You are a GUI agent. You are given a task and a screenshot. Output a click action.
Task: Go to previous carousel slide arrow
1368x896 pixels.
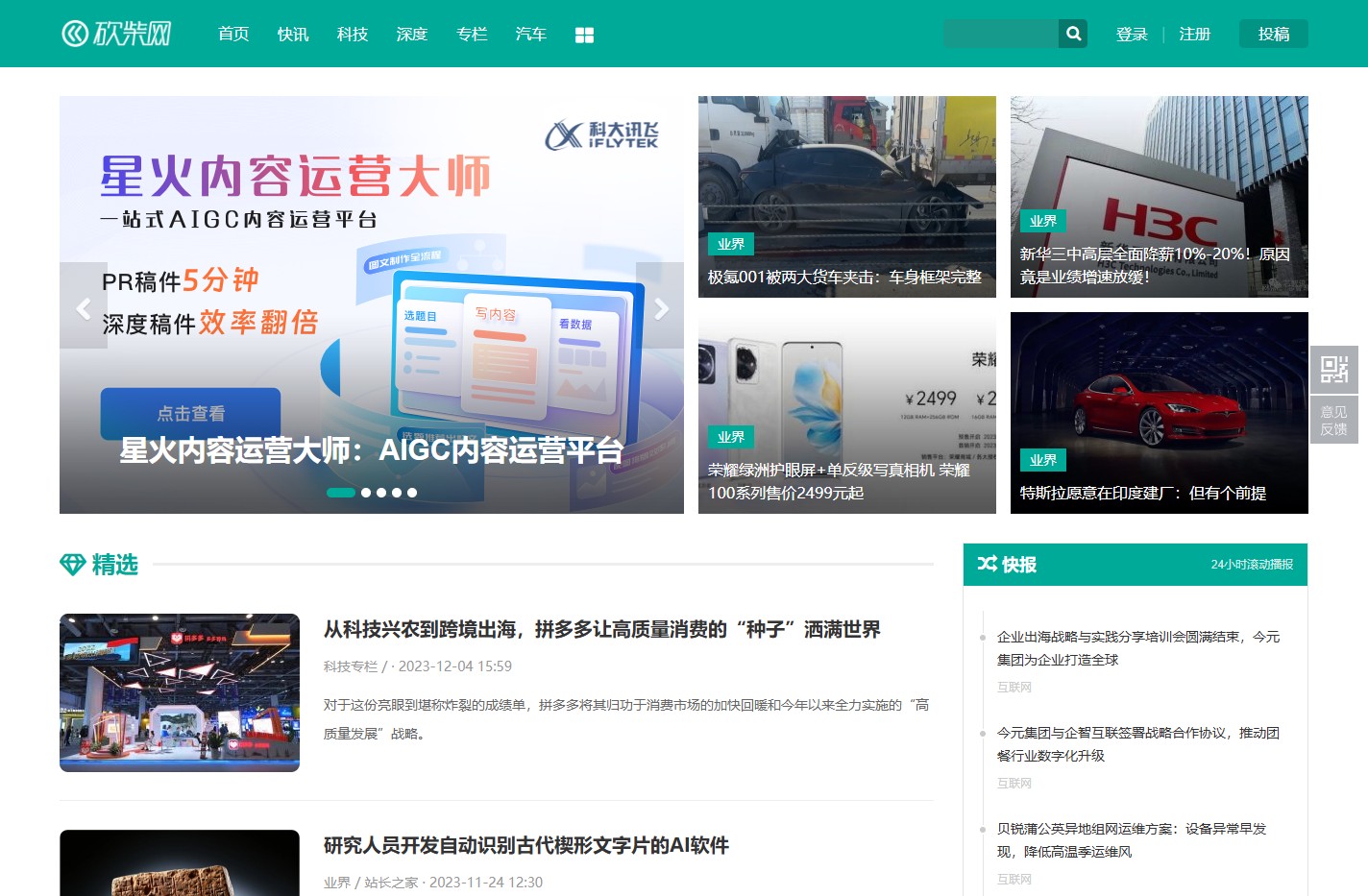point(84,306)
